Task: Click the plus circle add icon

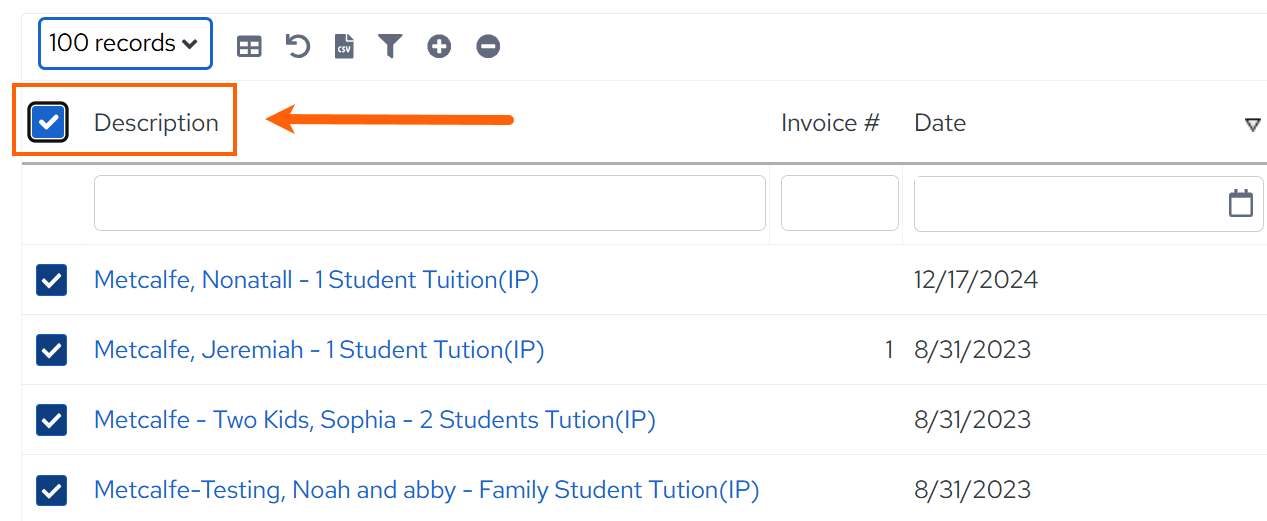Action: coord(439,46)
